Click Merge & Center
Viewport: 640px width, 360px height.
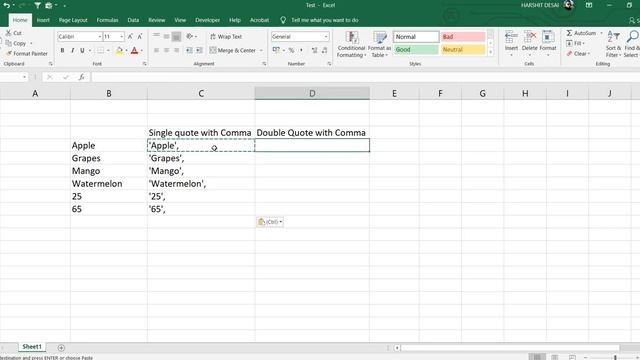click(233, 51)
